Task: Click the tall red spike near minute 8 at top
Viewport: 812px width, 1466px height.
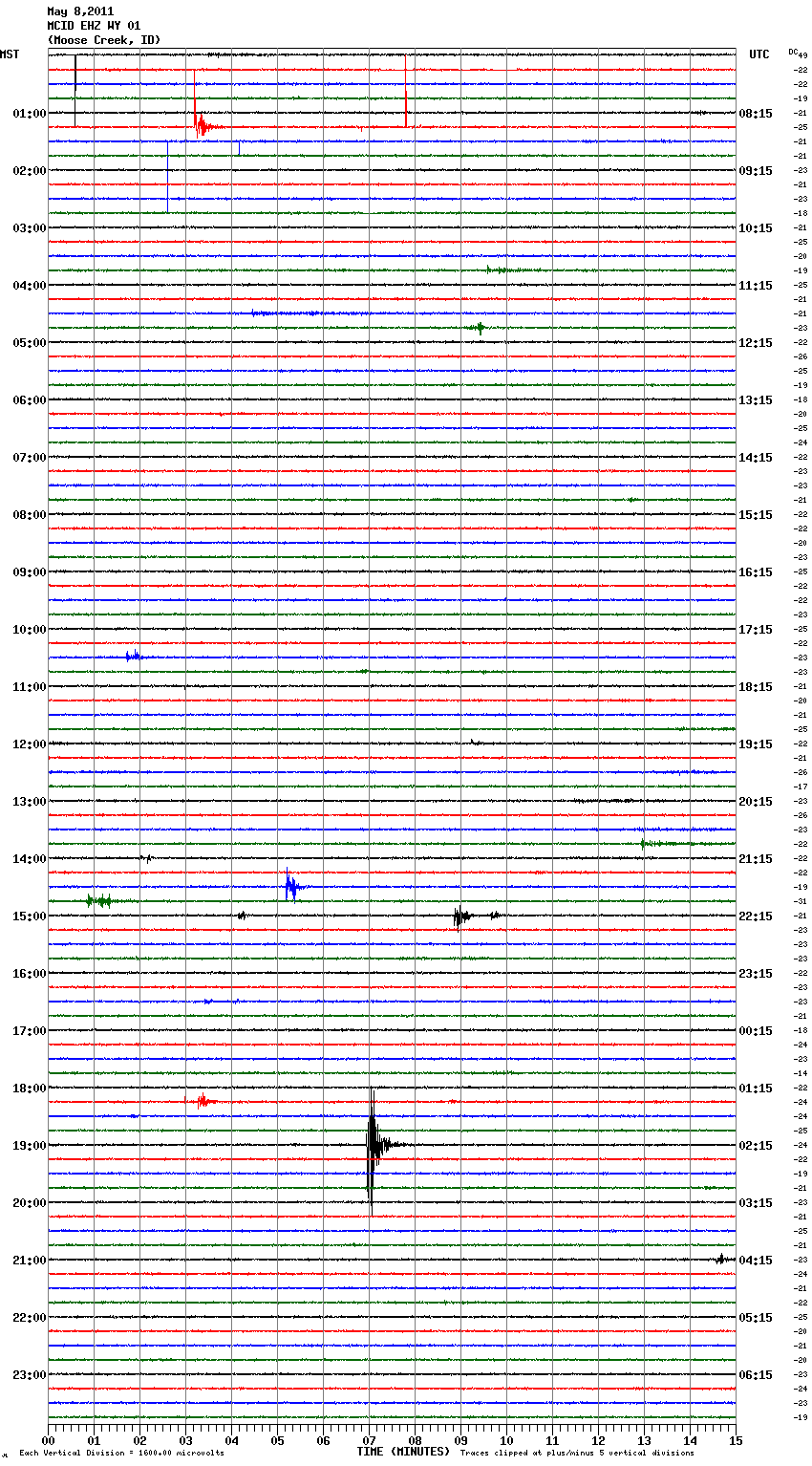Action: click(406, 91)
